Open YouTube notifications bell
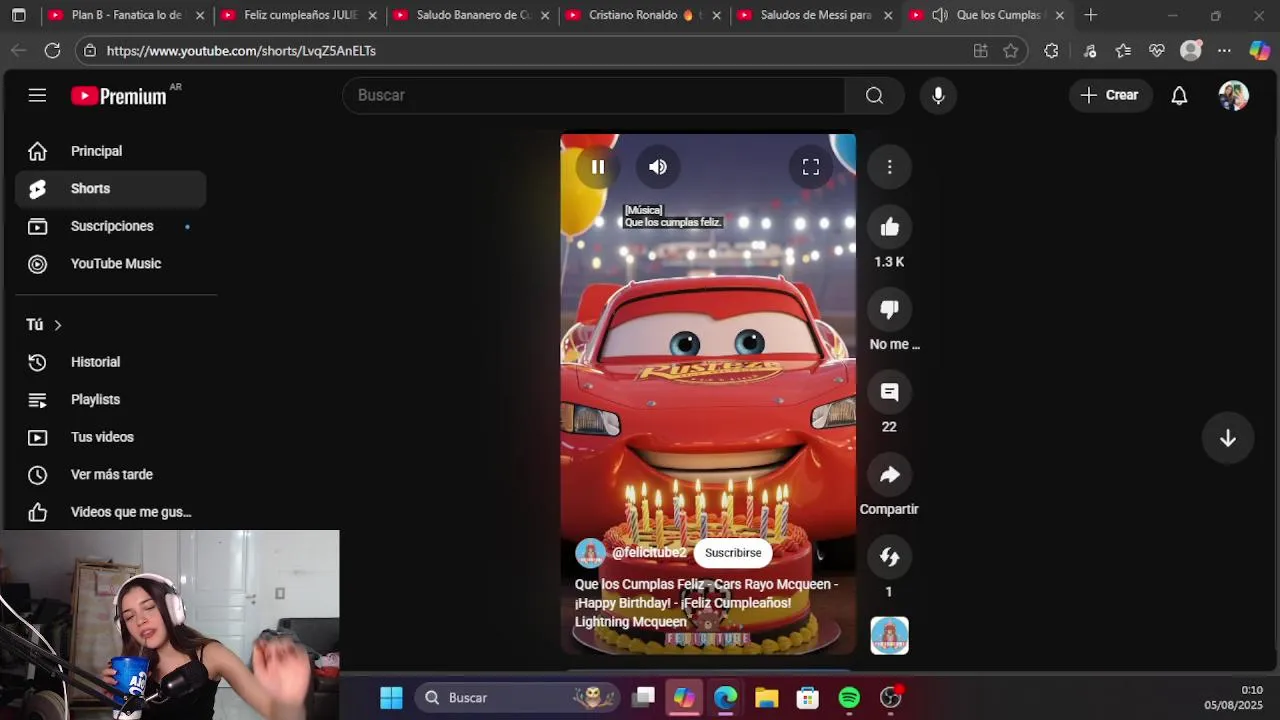 1179,95
